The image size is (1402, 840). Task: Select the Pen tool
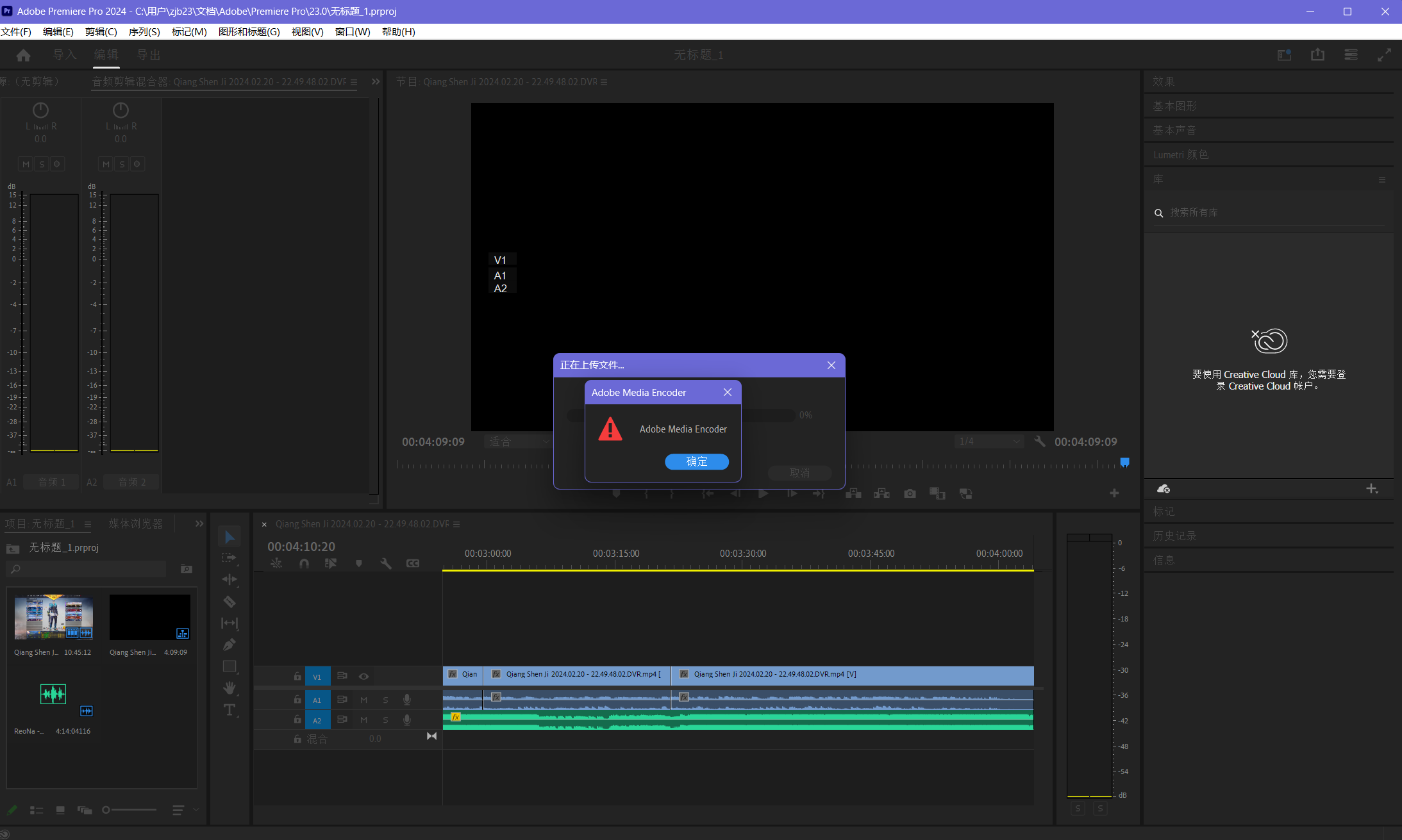tap(229, 645)
